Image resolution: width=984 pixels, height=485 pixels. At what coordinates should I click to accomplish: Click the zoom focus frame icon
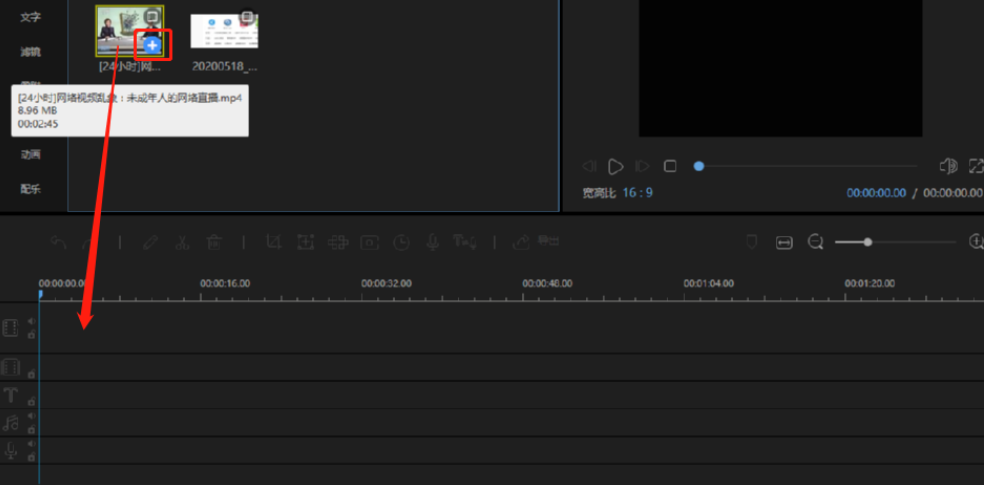click(x=306, y=242)
